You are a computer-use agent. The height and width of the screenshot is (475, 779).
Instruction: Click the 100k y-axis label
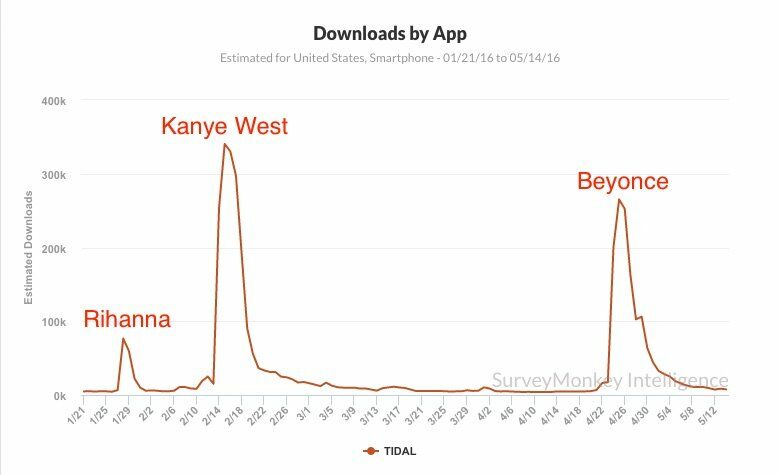(x=54, y=322)
